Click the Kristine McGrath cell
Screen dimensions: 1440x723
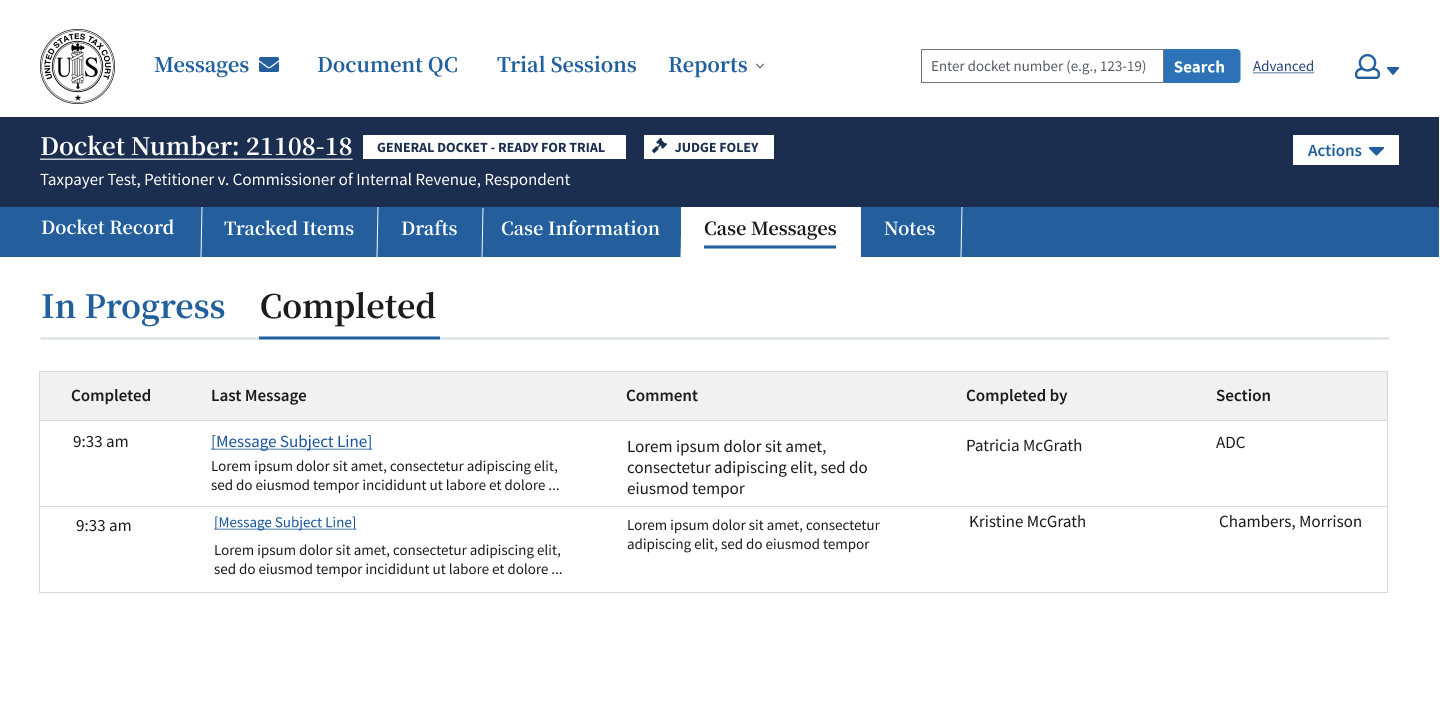[1027, 521]
